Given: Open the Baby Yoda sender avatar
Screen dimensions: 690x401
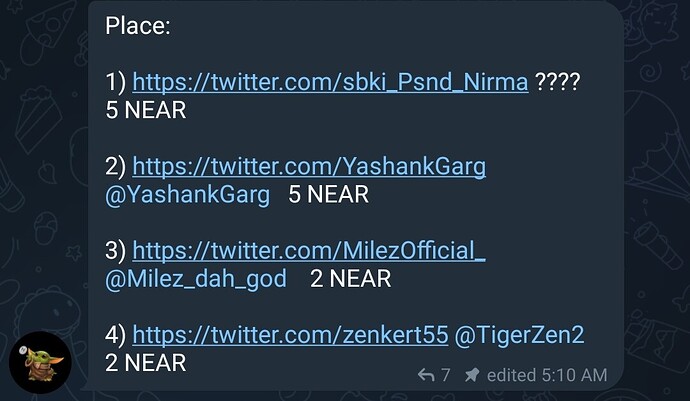Looking at the screenshot, I should 40,362.
